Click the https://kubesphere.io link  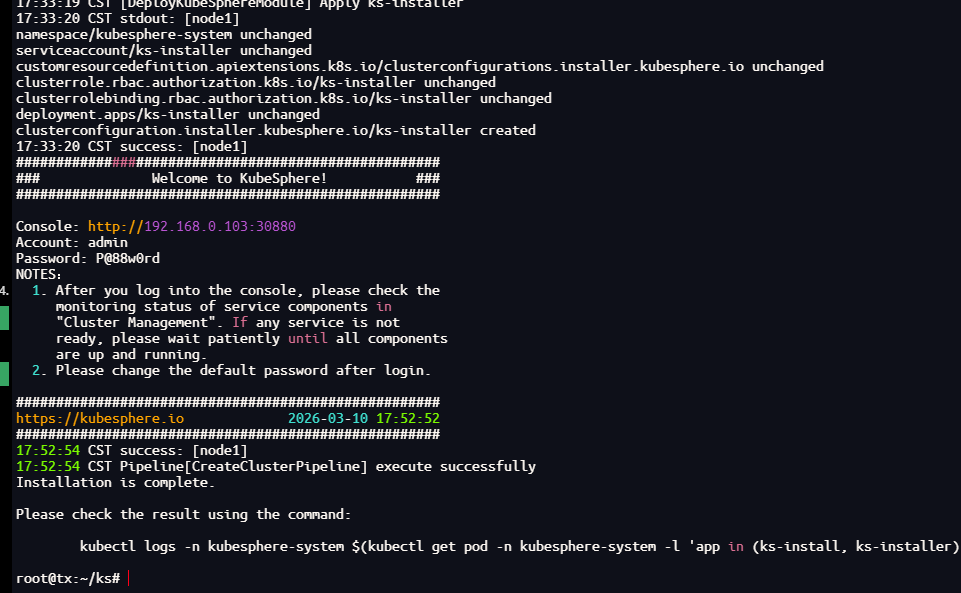(100, 418)
